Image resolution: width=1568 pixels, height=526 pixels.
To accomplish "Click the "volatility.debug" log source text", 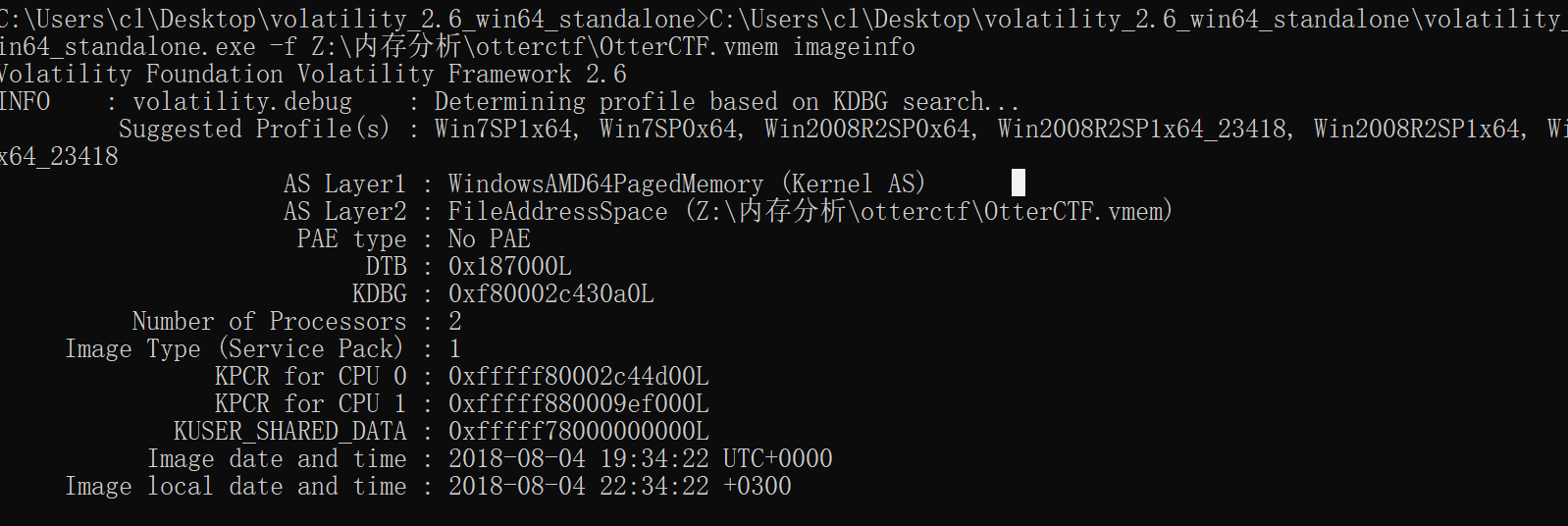I will point(241,101).
